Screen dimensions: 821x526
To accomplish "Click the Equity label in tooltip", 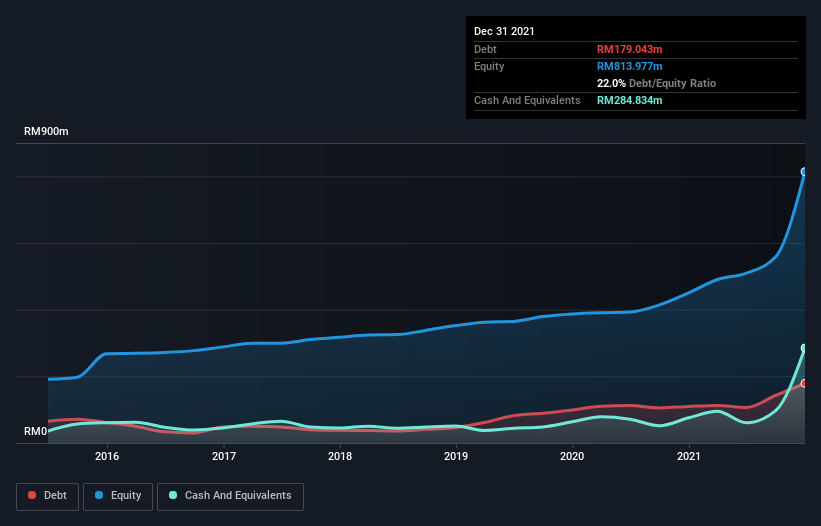I will [x=489, y=66].
